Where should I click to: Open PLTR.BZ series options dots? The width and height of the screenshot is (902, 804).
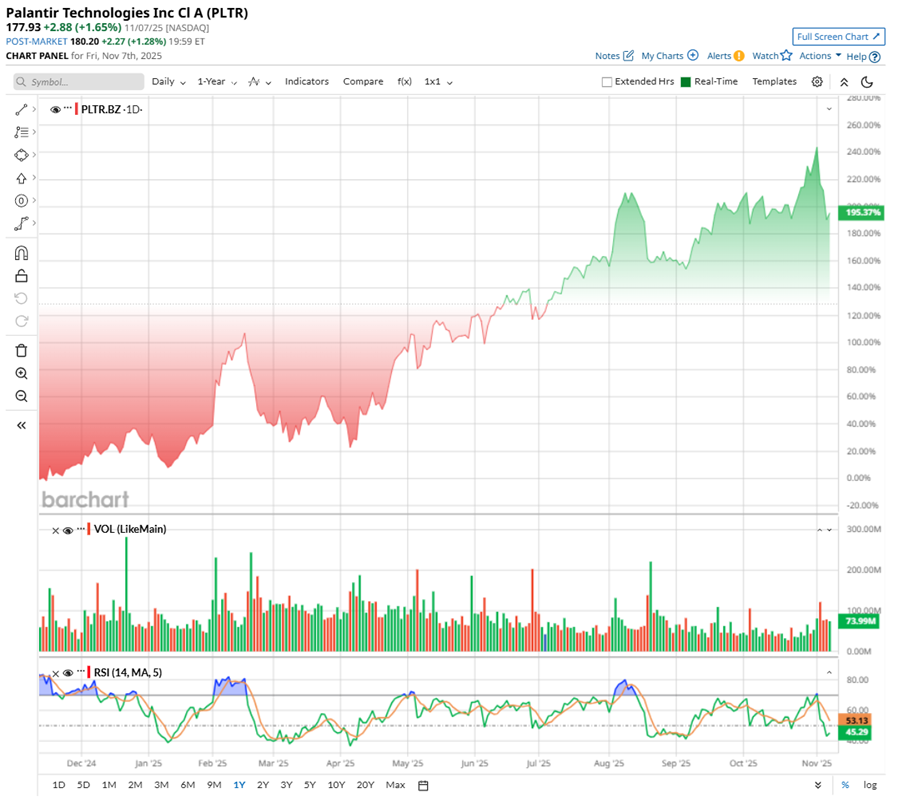(68, 108)
